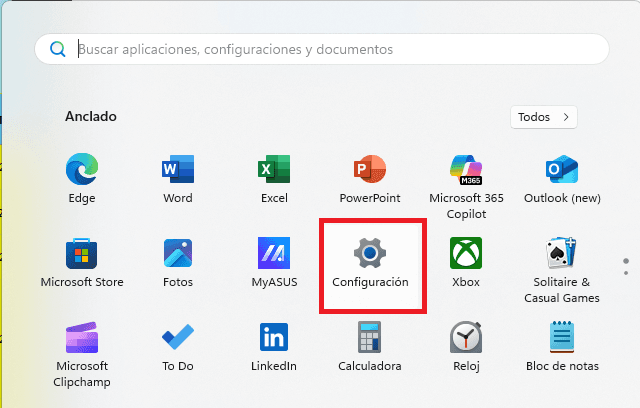Open MyASUS
640x408 pixels.
point(274,262)
